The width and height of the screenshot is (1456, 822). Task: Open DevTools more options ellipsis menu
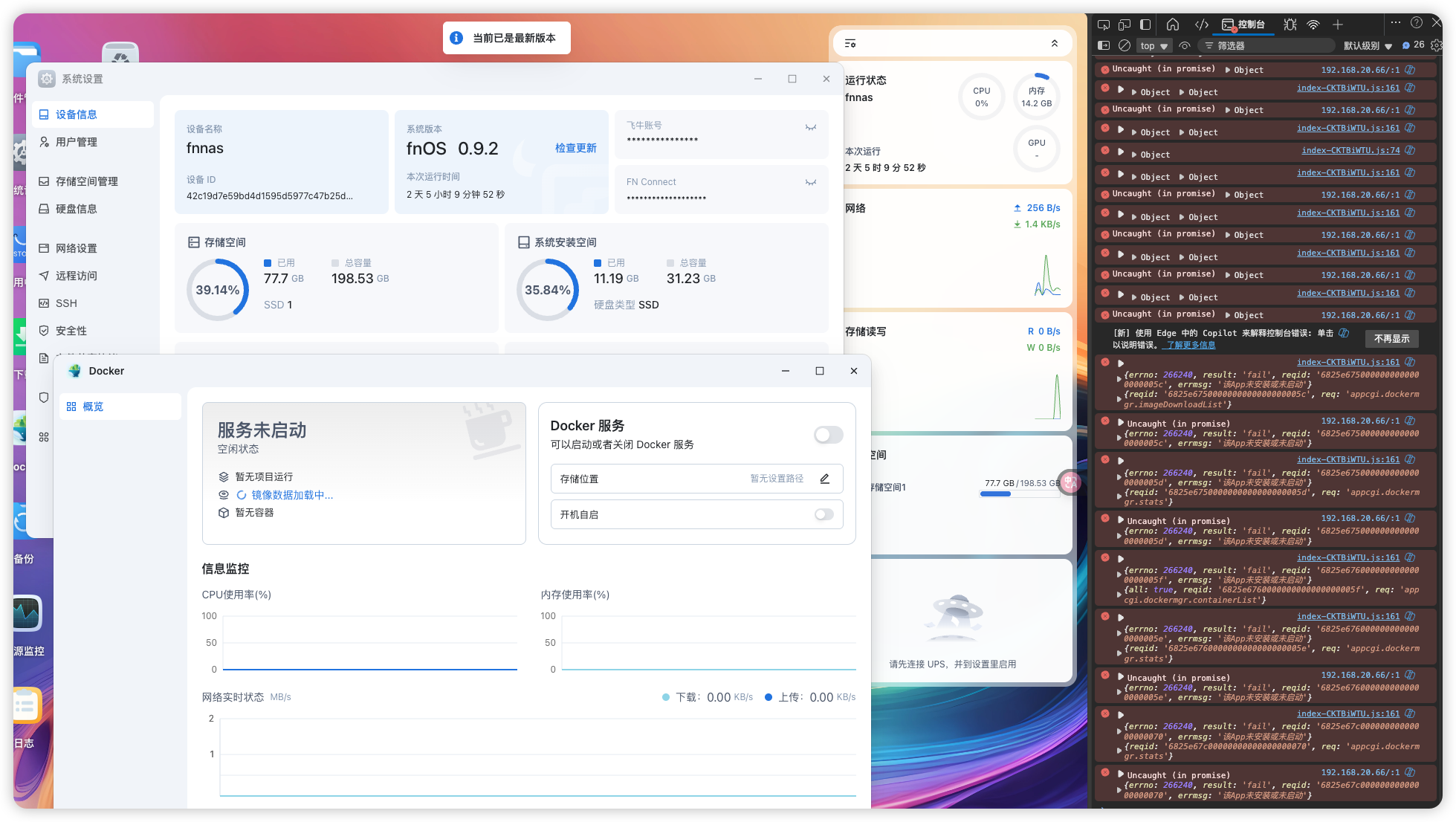[1396, 22]
